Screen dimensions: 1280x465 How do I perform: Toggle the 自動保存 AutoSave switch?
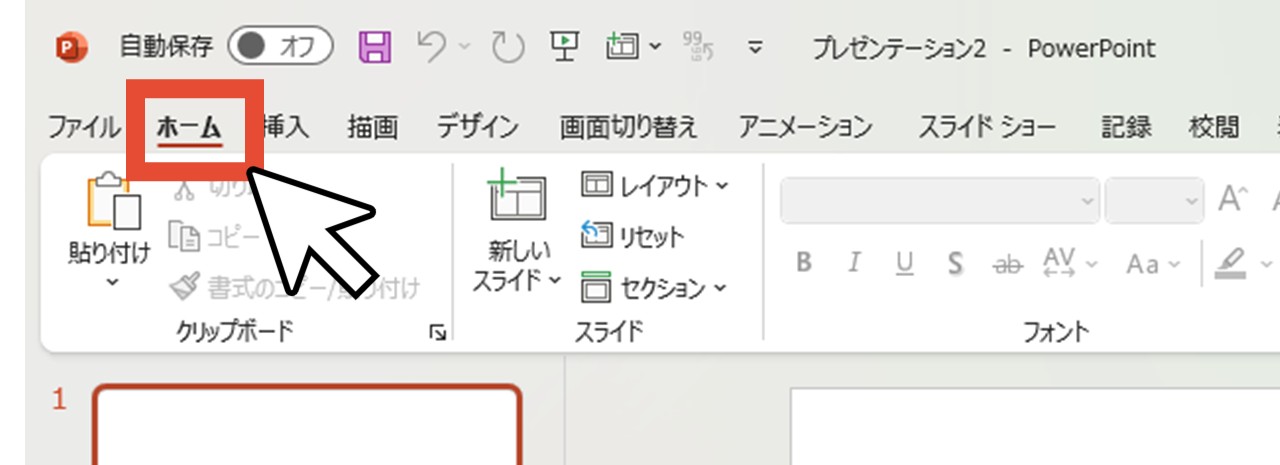pyautogui.click(x=279, y=46)
